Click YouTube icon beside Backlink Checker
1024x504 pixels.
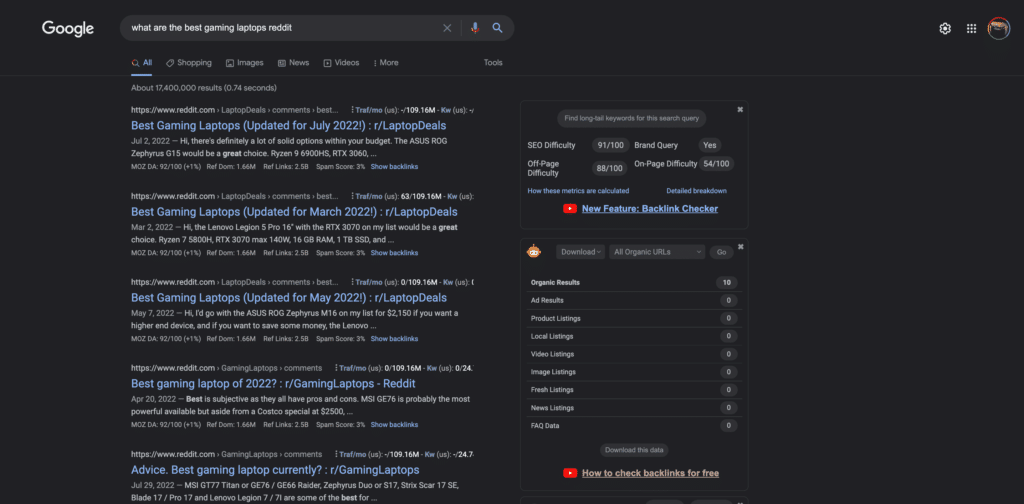click(569, 209)
